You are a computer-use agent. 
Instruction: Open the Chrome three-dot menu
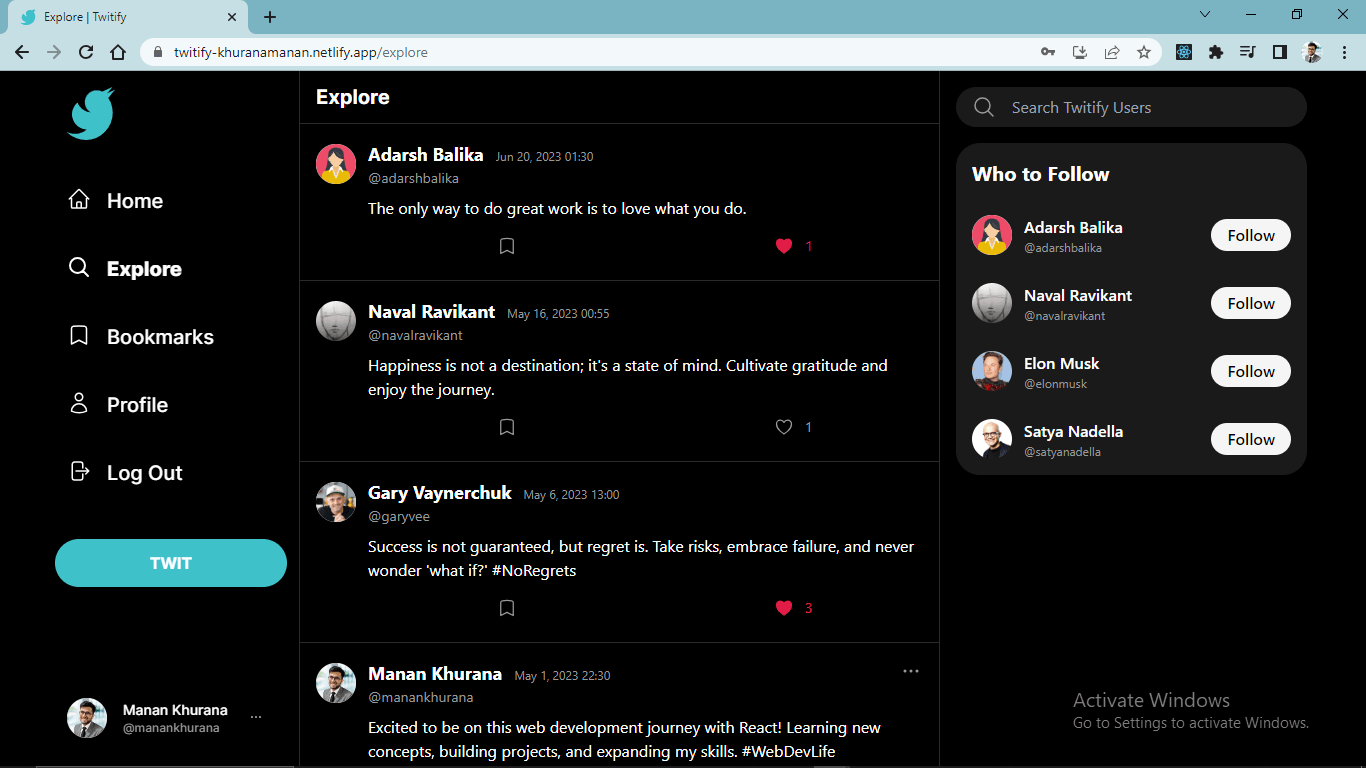point(1344,52)
